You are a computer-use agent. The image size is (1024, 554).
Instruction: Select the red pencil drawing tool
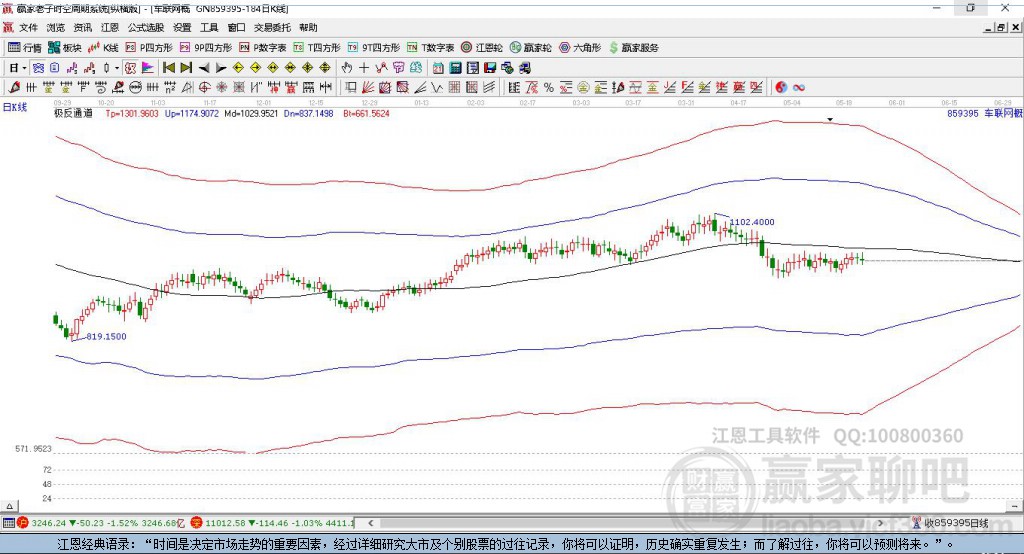[14, 88]
